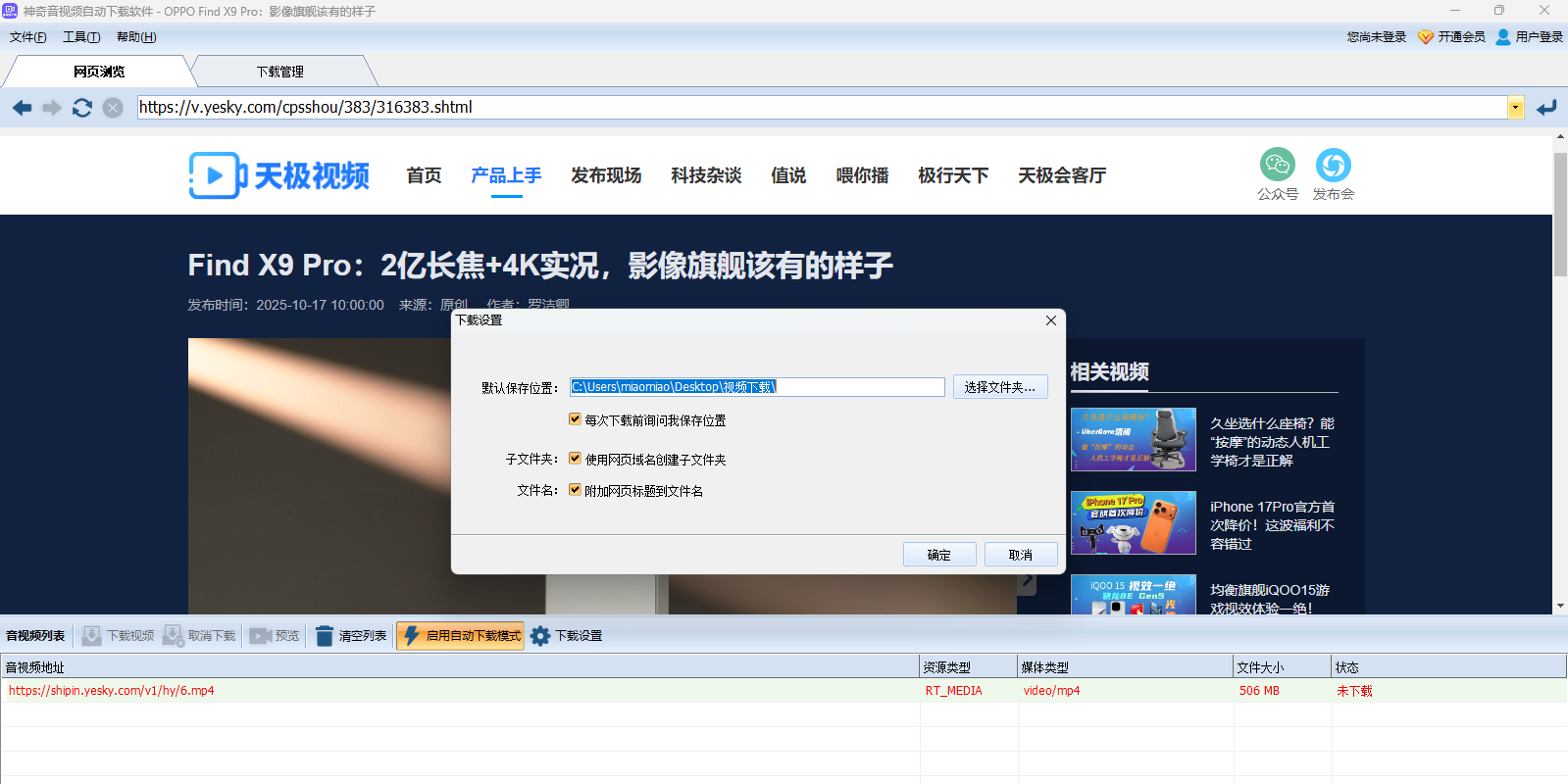Click the forward navigation arrow icon
This screenshot has height=784, width=1568.
tap(52, 108)
